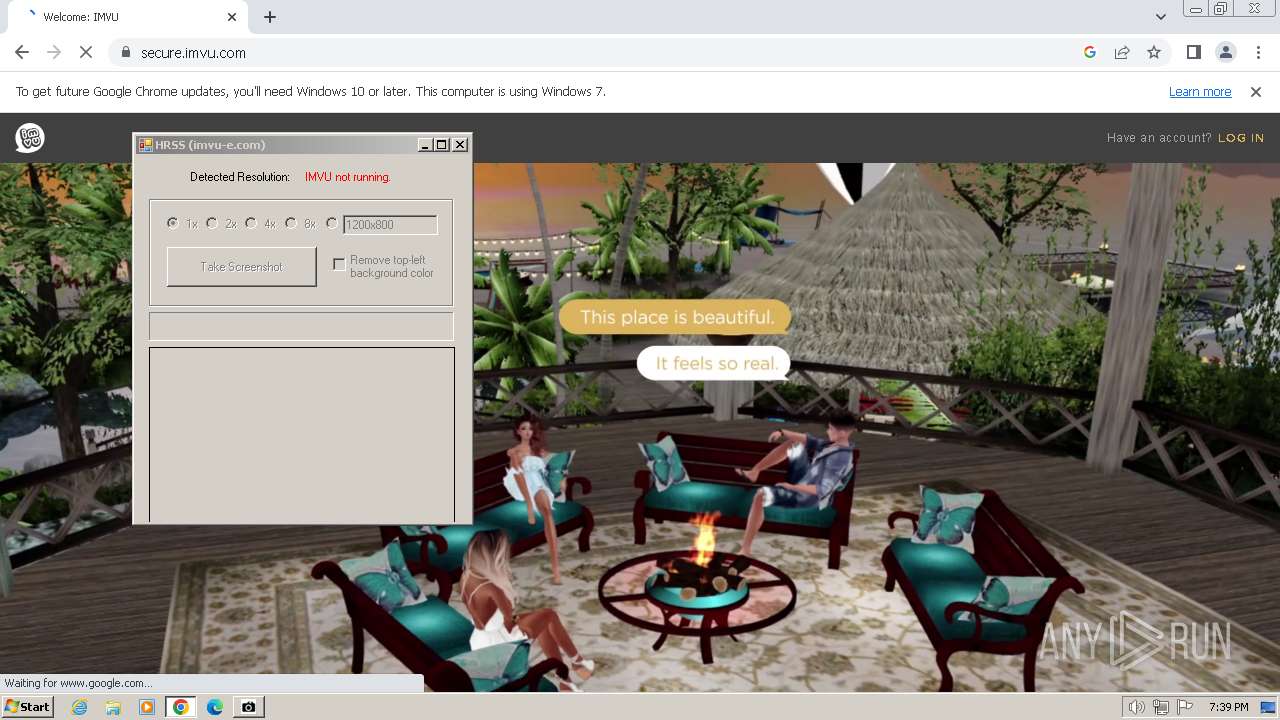Image resolution: width=1280 pixels, height=720 pixels.
Task: Go back with the browser back arrow
Action: pyautogui.click(x=22, y=52)
